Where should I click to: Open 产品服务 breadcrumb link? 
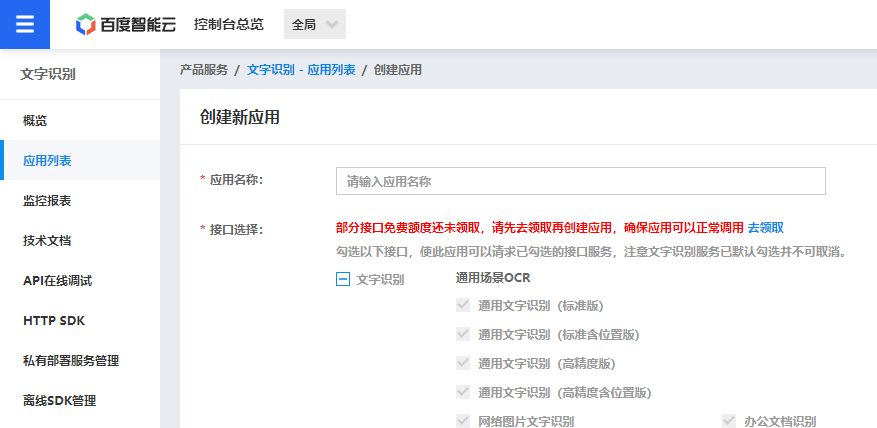(x=204, y=70)
